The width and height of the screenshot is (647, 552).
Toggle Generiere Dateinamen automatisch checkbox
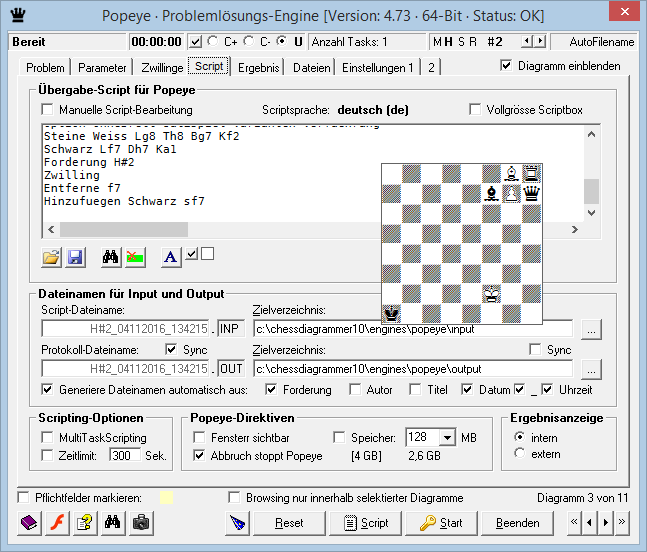coord(47,389)
